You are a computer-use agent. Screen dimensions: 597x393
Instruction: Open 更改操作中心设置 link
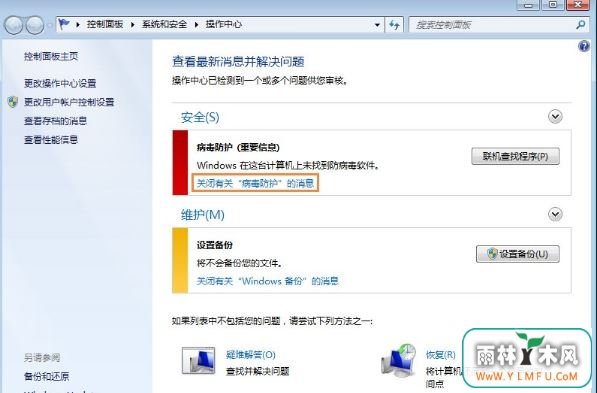[x=60, y=83]
